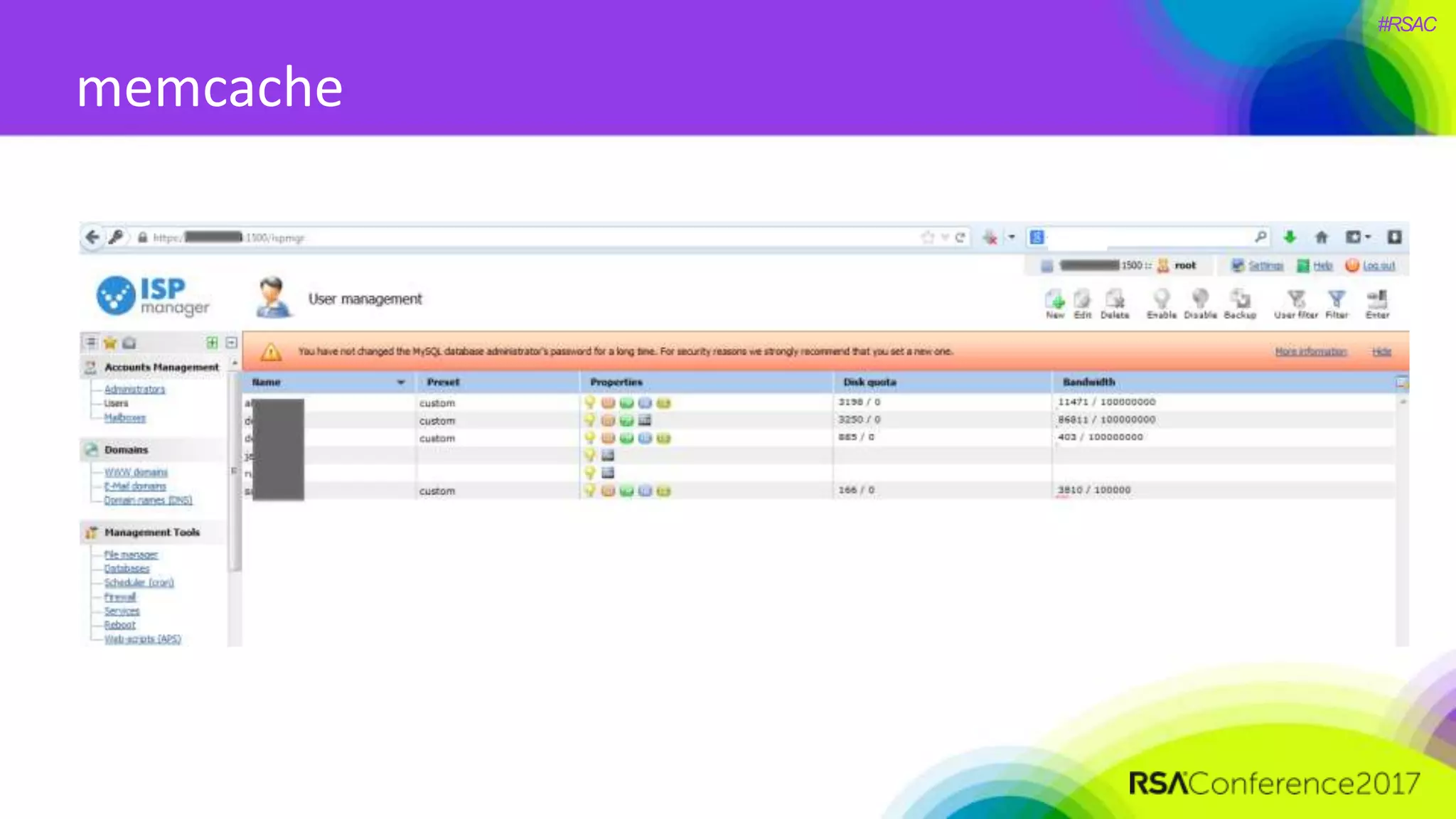Collapse the Management Tools section
Viewport: 1456px width, 819px height.
point(152,532)
